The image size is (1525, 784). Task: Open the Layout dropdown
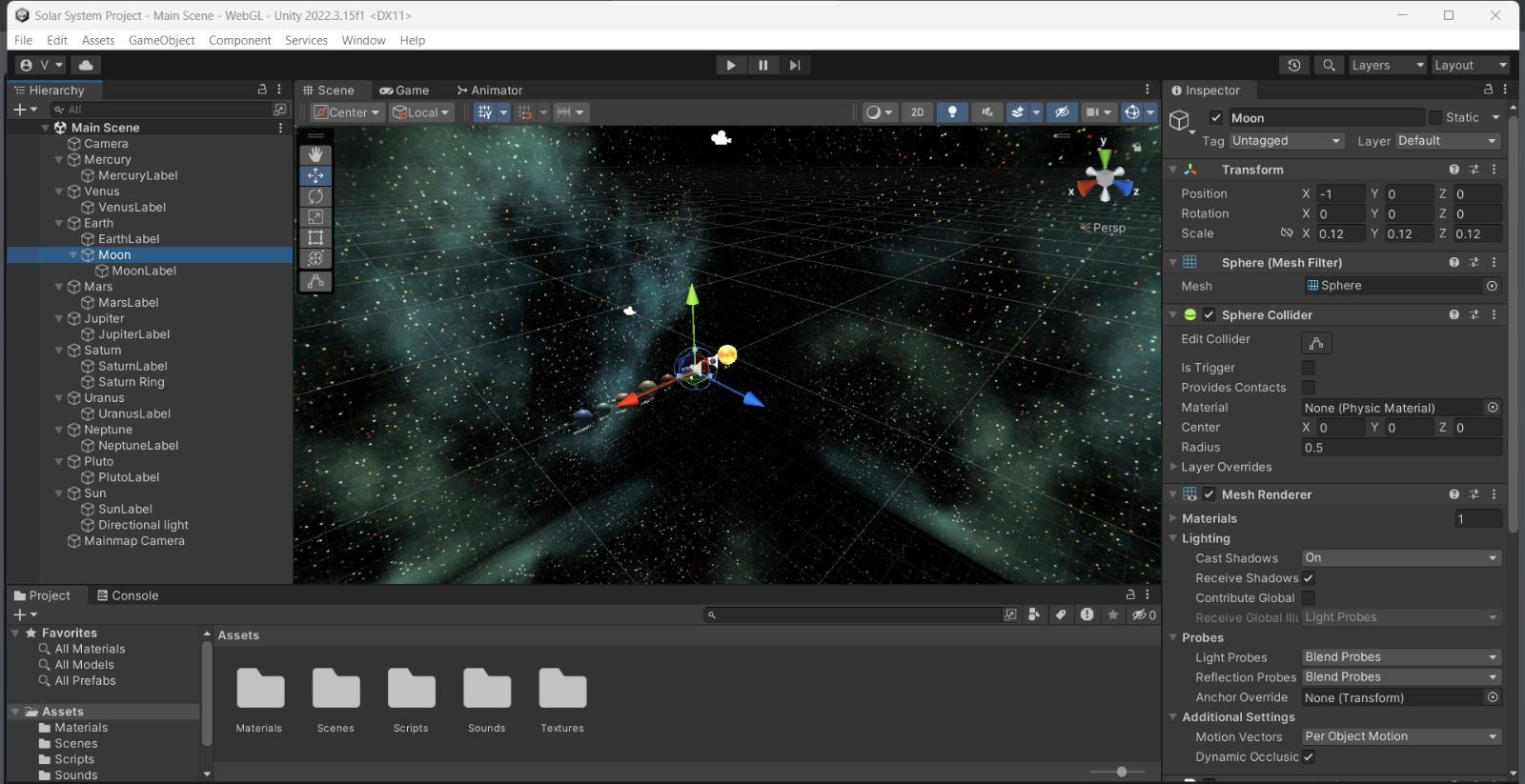(1471, 65)
